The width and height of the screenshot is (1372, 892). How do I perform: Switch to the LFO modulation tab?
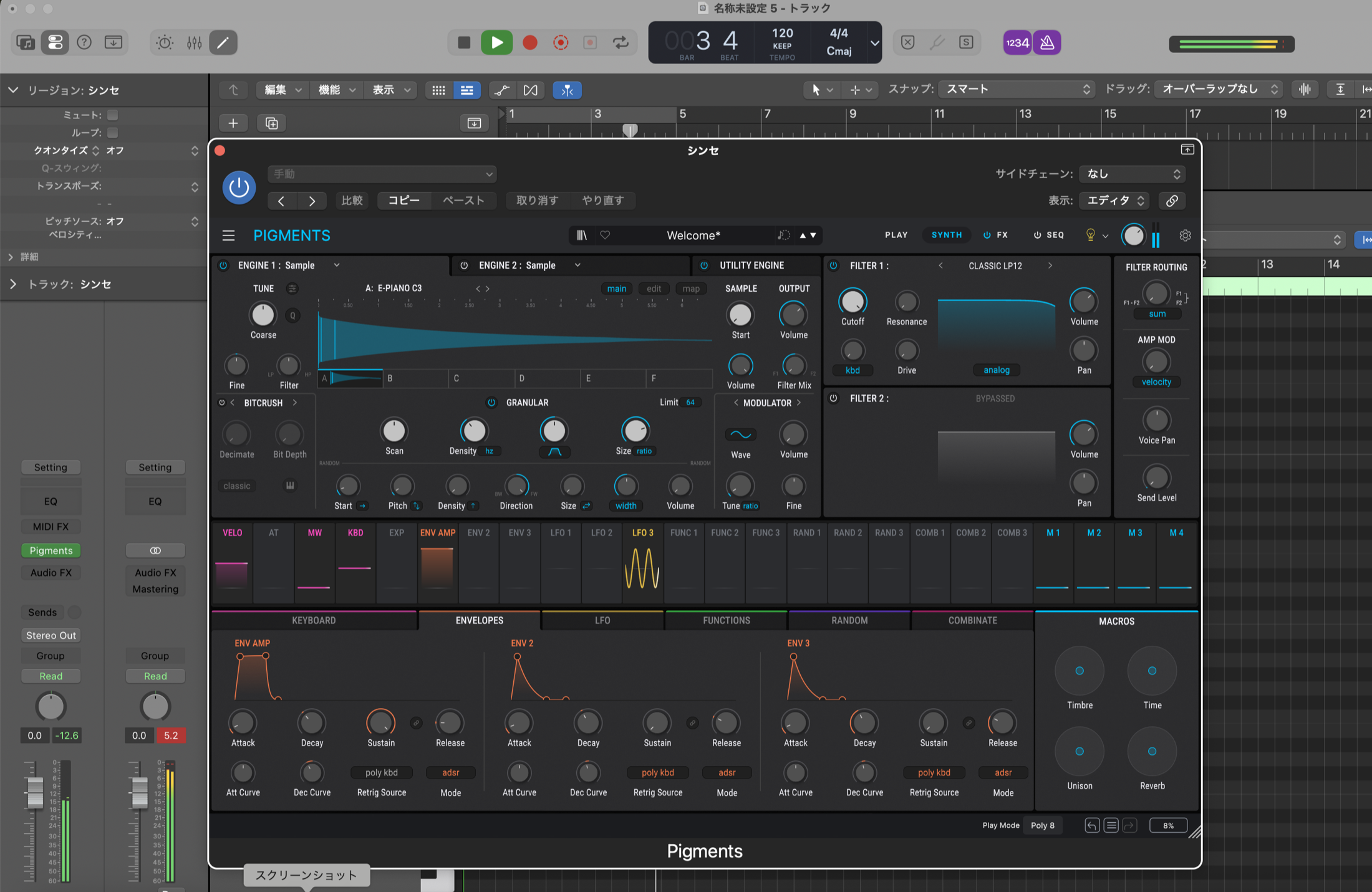pyautogui.click(x=602, y=621)
